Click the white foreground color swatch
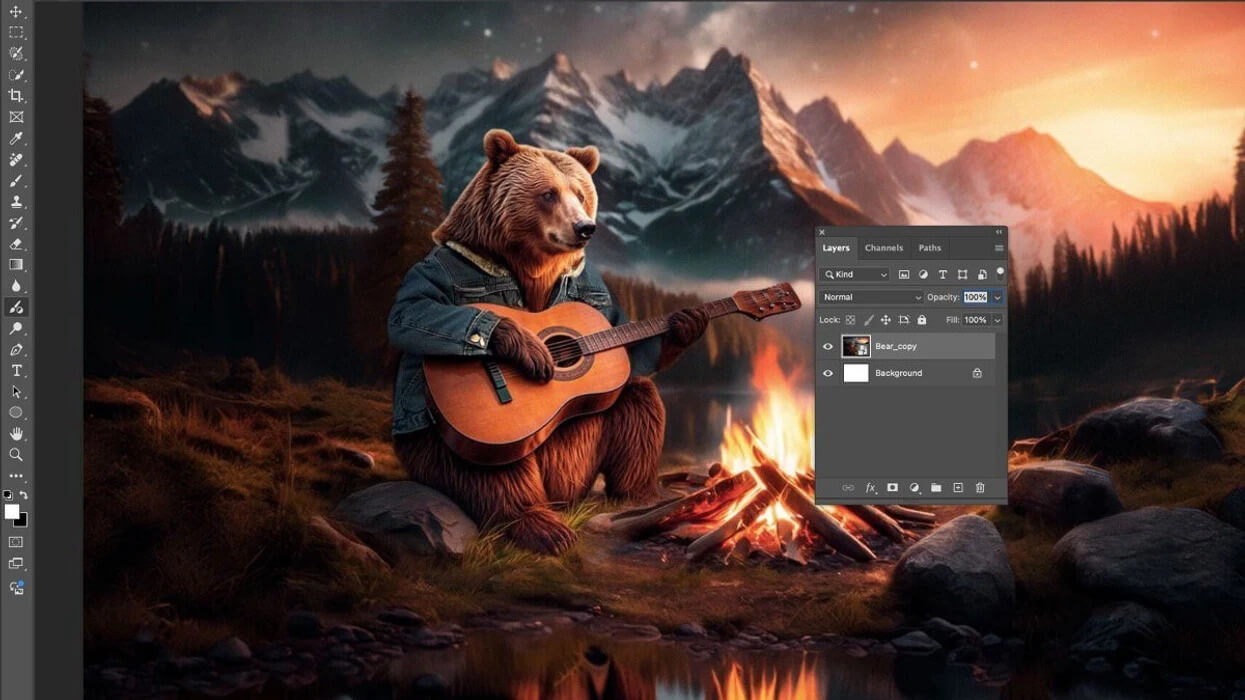 (11, 512)
